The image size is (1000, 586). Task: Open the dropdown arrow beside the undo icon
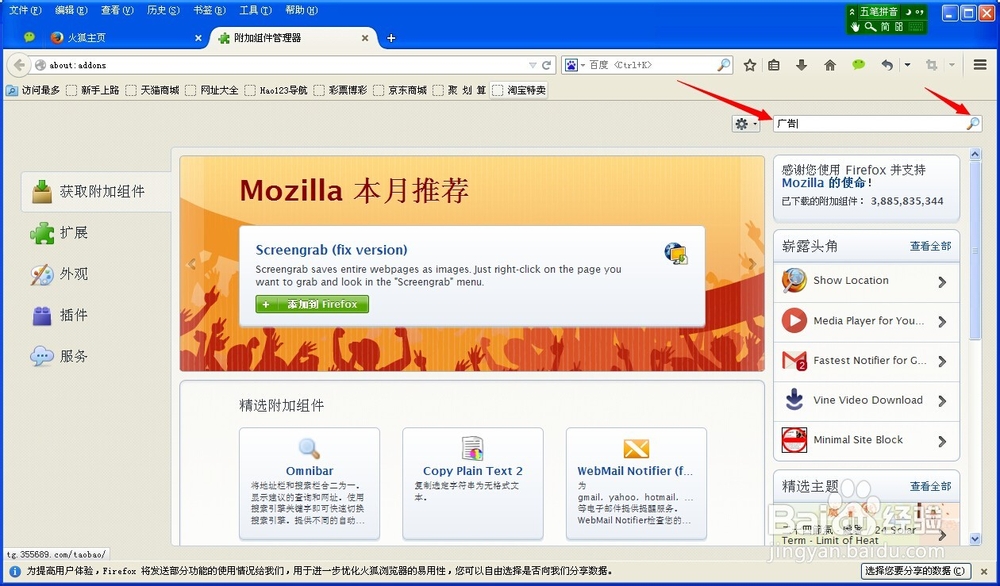pos(908,65)
